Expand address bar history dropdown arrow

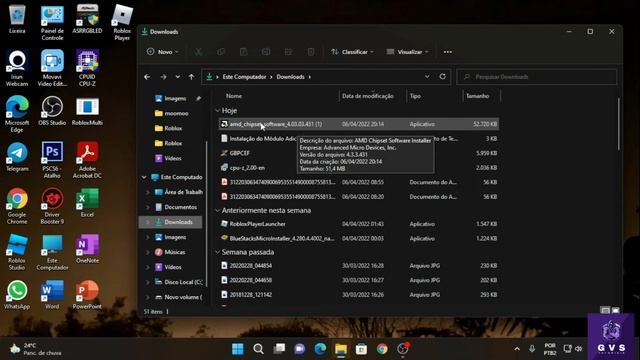click(x=427, y=77)
